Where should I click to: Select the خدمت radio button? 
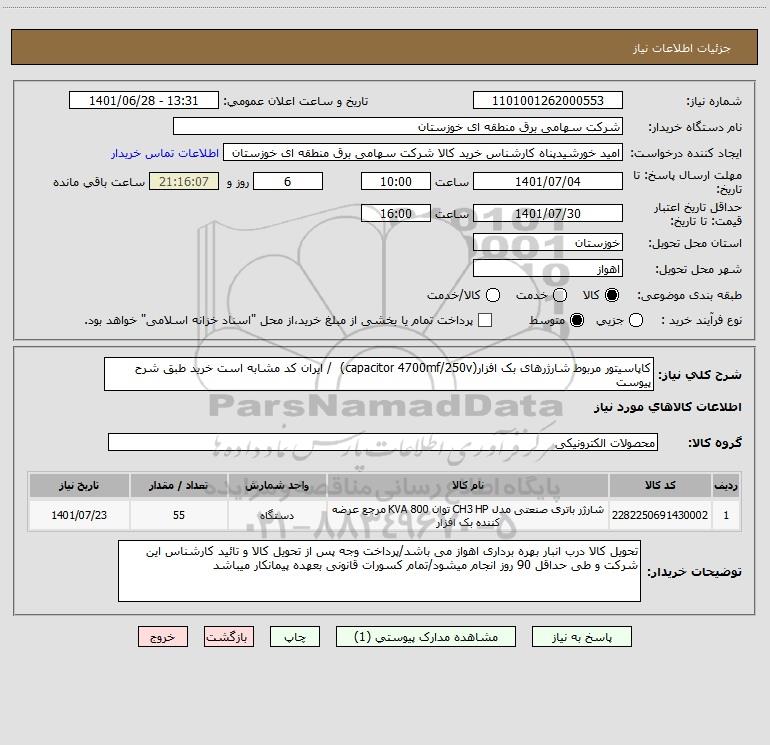point(560,295)
